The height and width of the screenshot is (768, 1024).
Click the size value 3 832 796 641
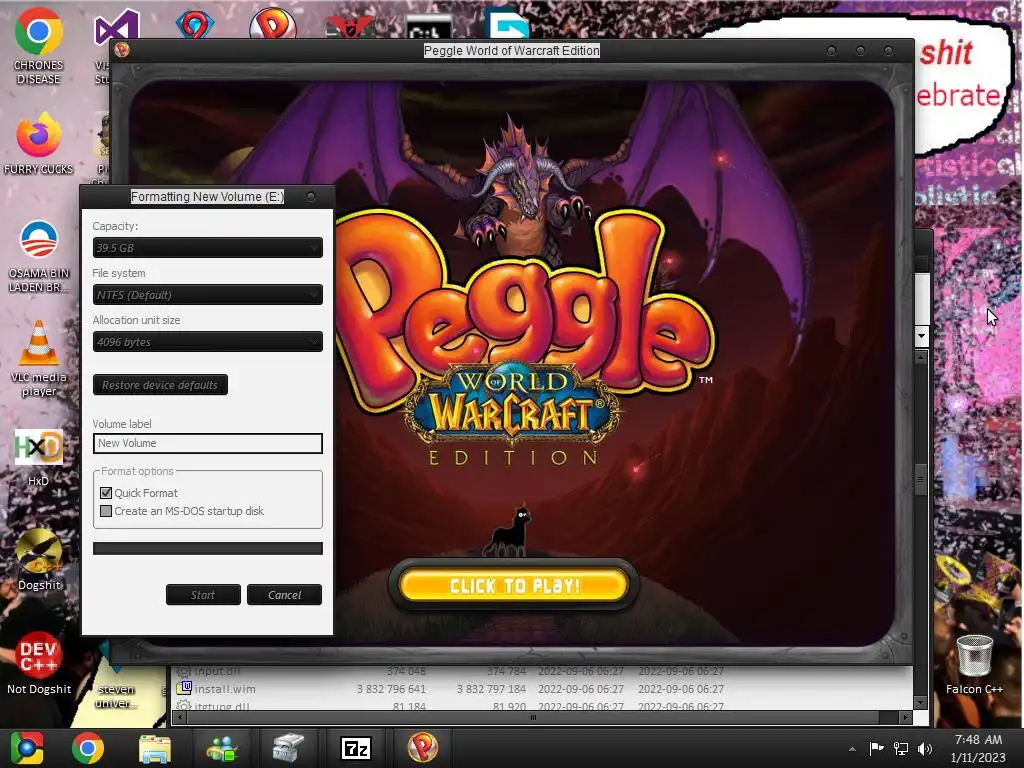pyautogui.click(x=391, y=689)
